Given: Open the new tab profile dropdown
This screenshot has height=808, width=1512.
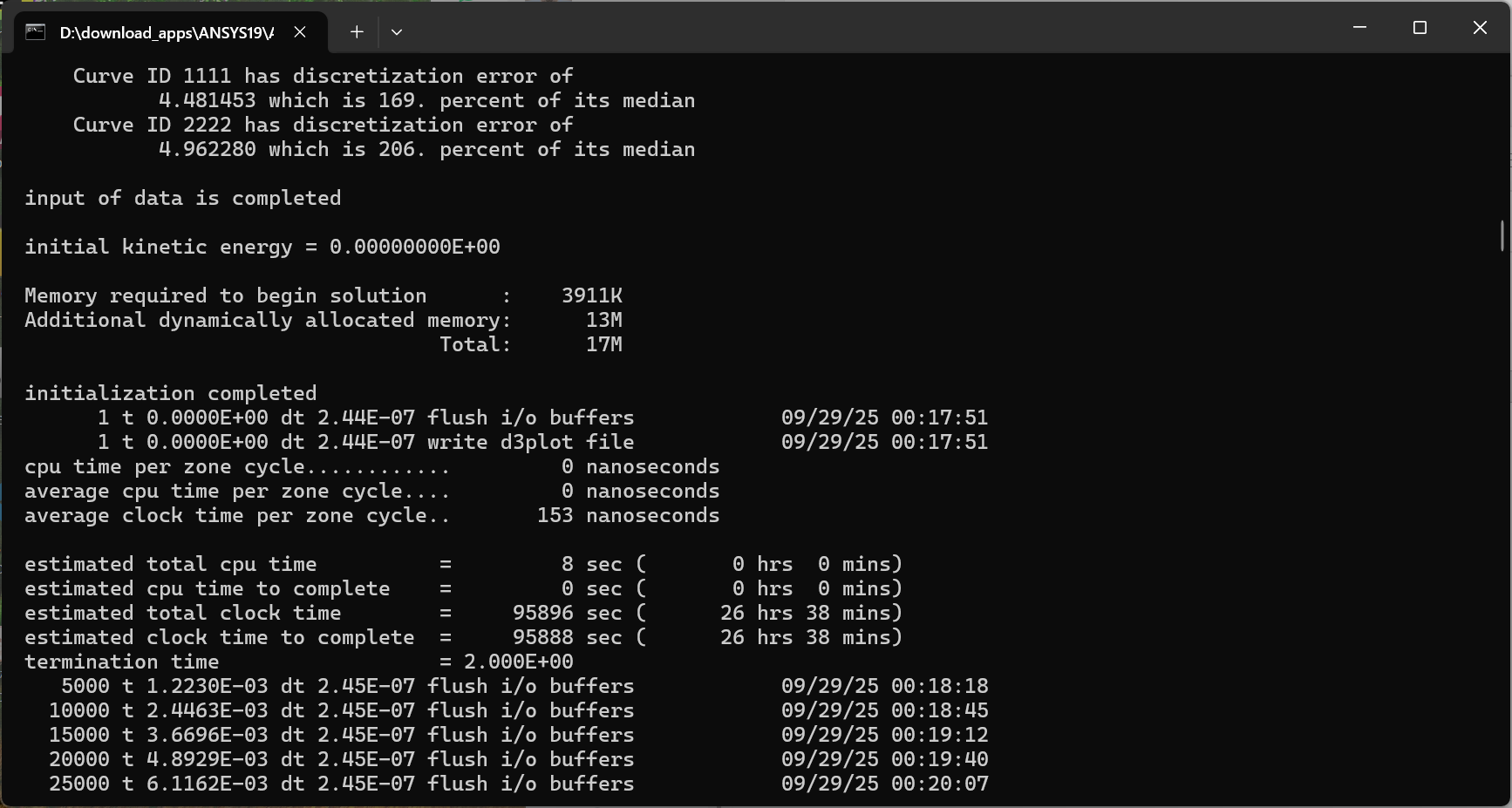Looking at the screenshot, I should (x=397, y=32).
